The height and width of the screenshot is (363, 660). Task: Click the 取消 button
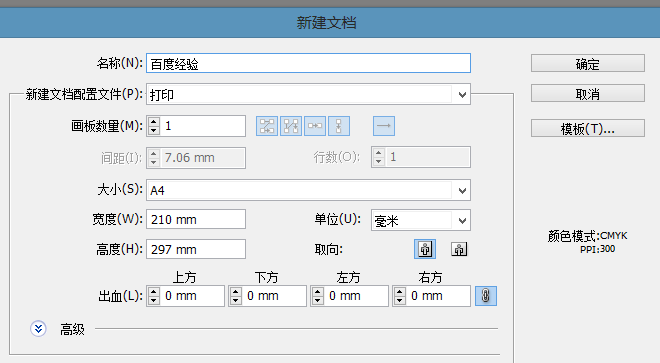[588, 93]
